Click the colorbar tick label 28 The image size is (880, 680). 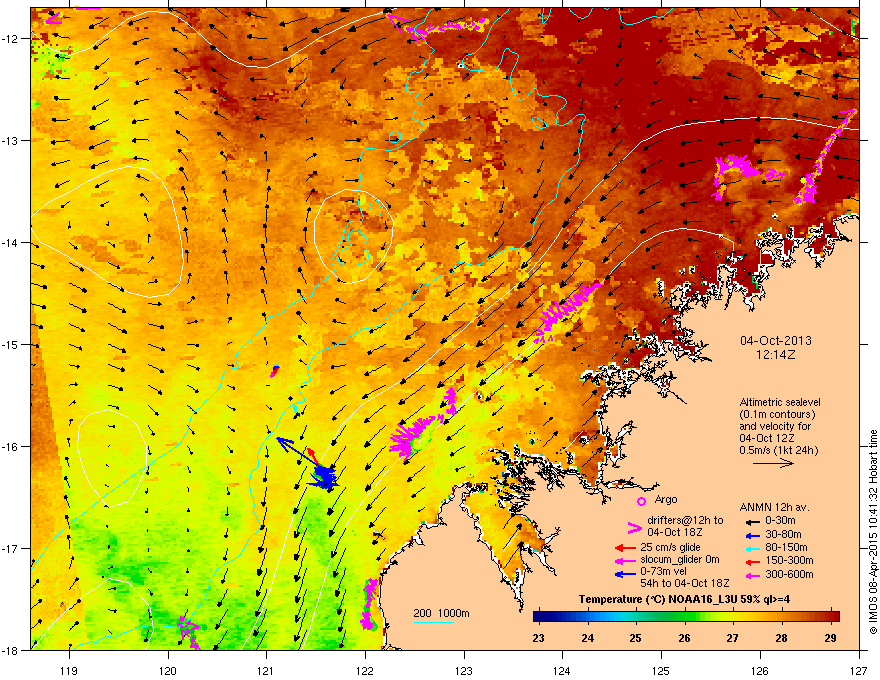pos(781,638)
